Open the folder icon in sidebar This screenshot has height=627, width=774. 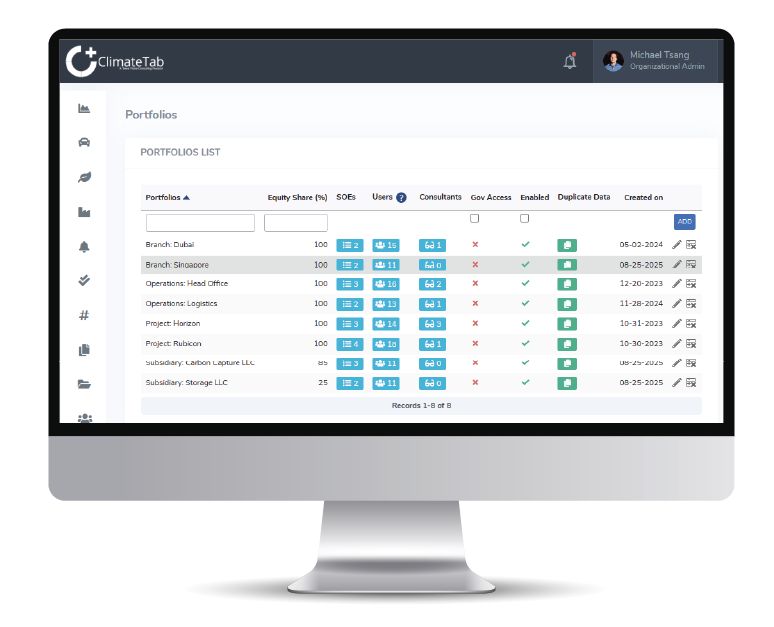coord(84,384)
